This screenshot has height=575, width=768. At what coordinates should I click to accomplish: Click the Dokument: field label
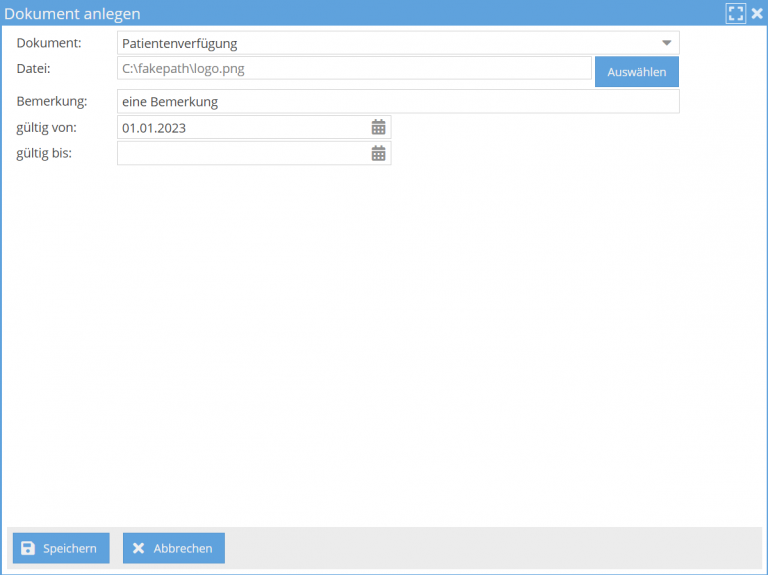[x=49, y=43]
